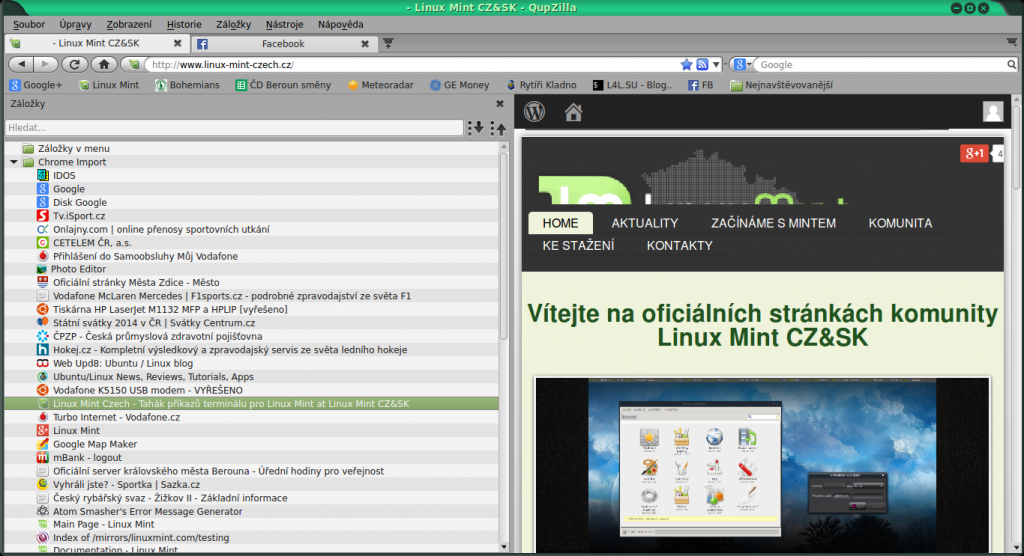Open the Nejnavštěvovanější folder

click(x=780, y=85)
